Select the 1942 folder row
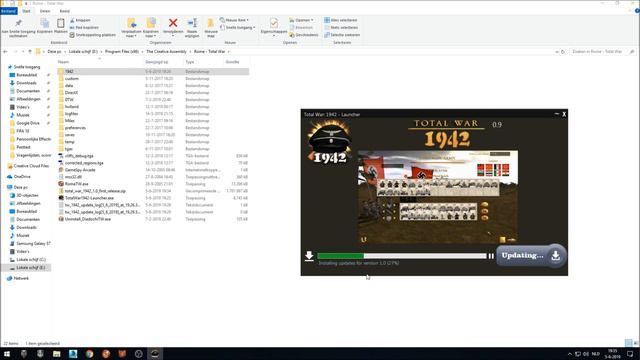The width and height of the screenshot is (640, 360). click(153, 71)
